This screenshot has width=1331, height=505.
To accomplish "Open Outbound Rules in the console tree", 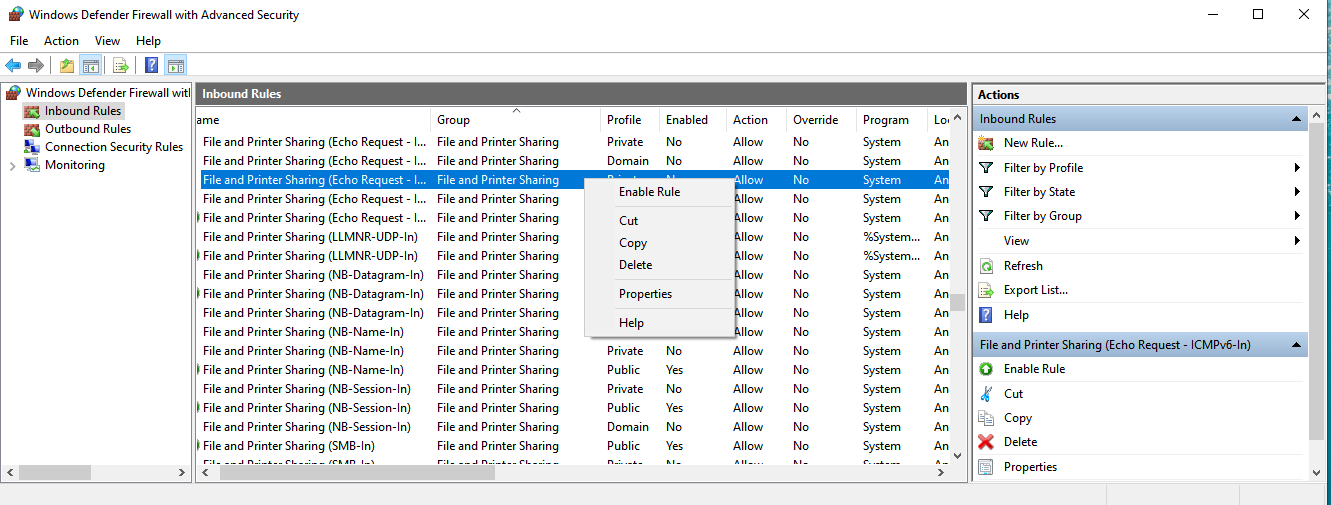I will coord(88,129).
